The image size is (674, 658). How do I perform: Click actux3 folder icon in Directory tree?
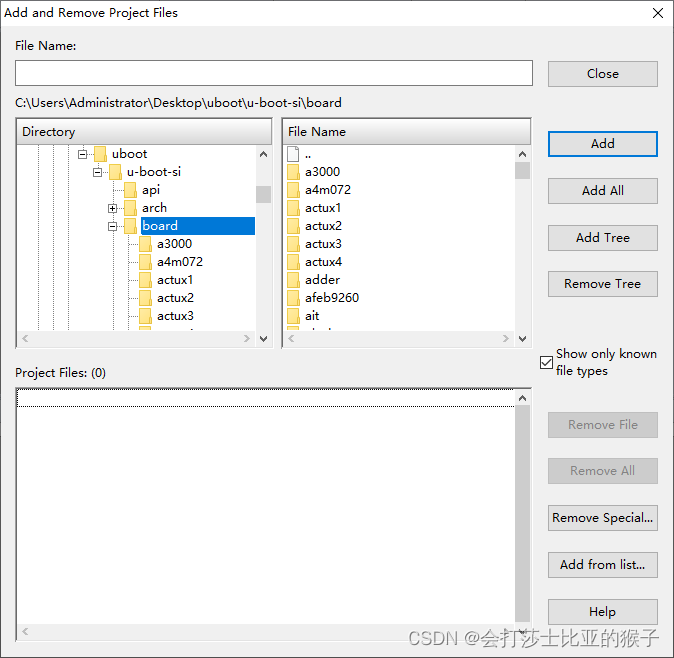point(145,316)
